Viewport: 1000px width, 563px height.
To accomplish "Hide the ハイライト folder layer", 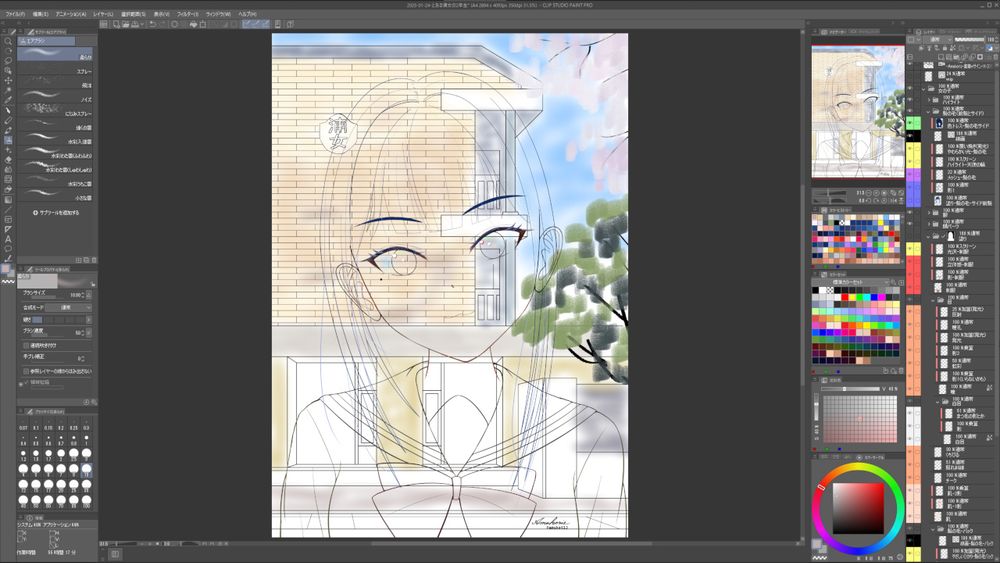I will click(910, 99).
